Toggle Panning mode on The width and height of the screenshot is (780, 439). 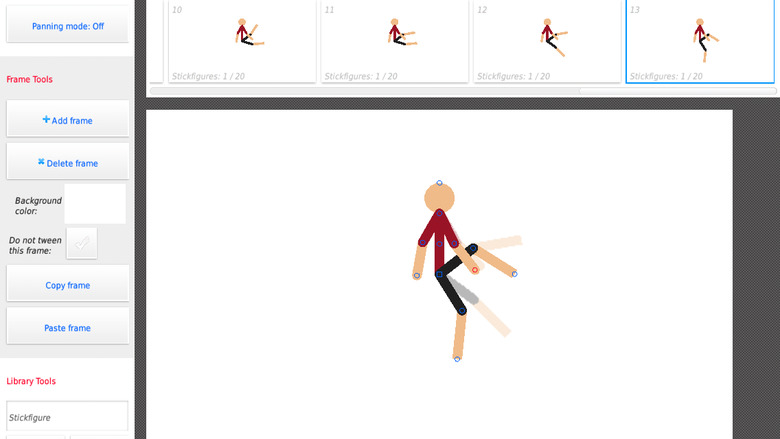(x=68, y=27)
